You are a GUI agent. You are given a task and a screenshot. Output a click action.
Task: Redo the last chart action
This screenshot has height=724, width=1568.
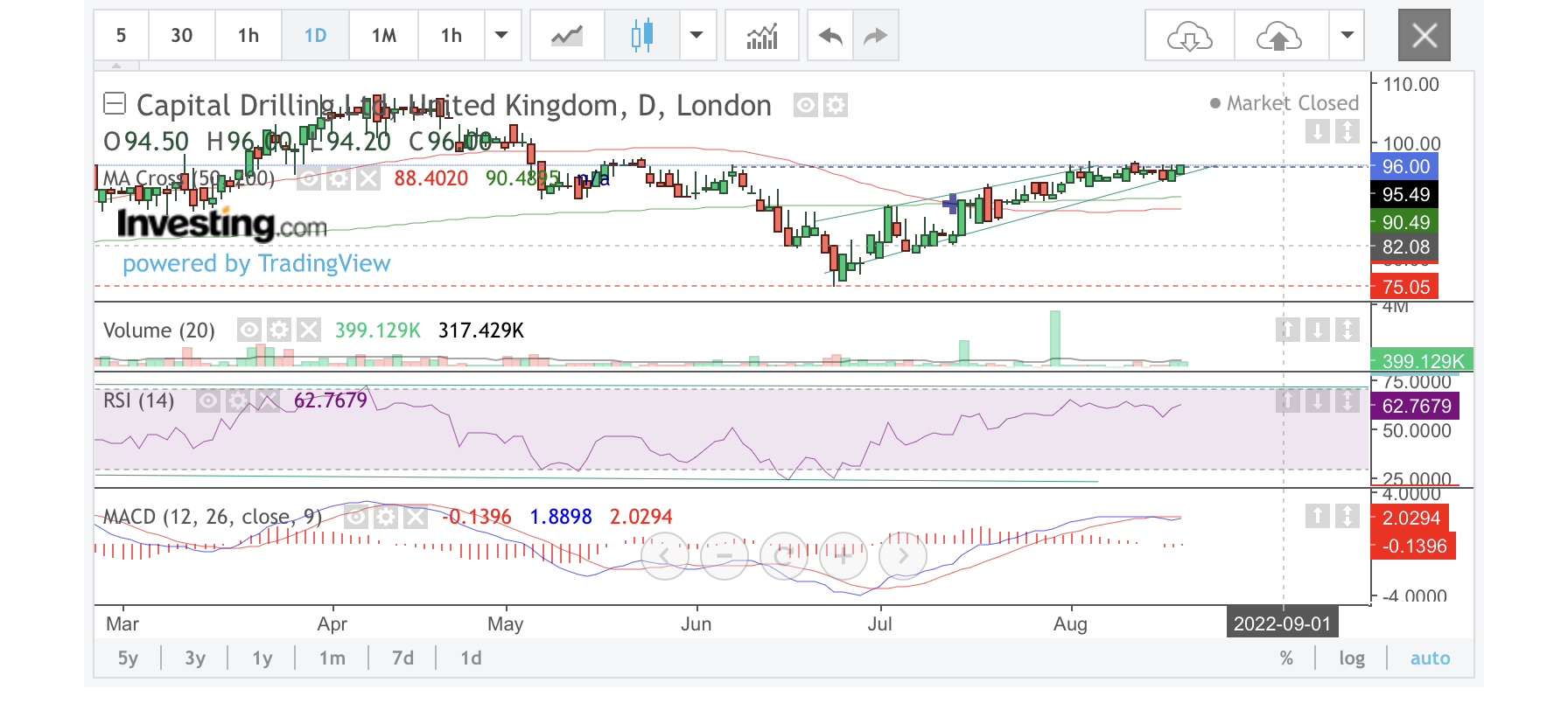click(876, 36)
